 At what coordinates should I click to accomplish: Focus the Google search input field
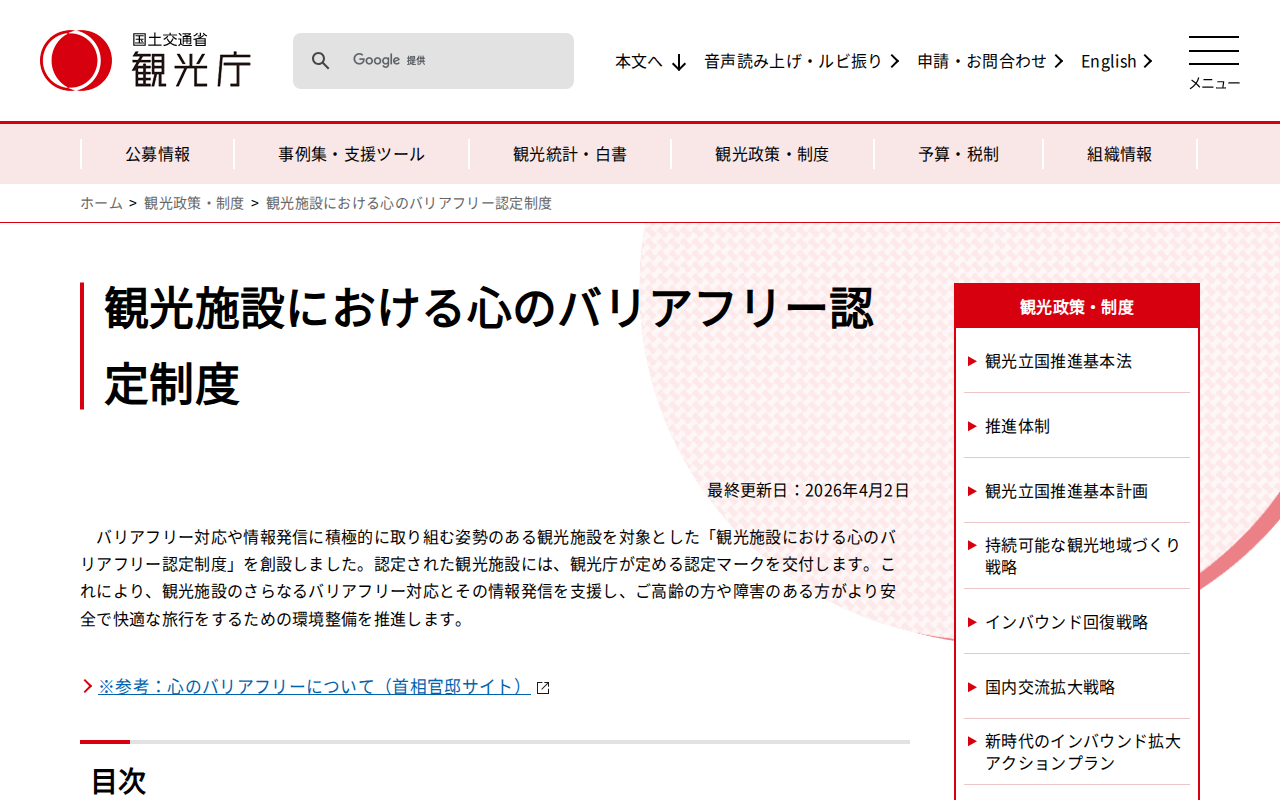(x=454, y=61)
